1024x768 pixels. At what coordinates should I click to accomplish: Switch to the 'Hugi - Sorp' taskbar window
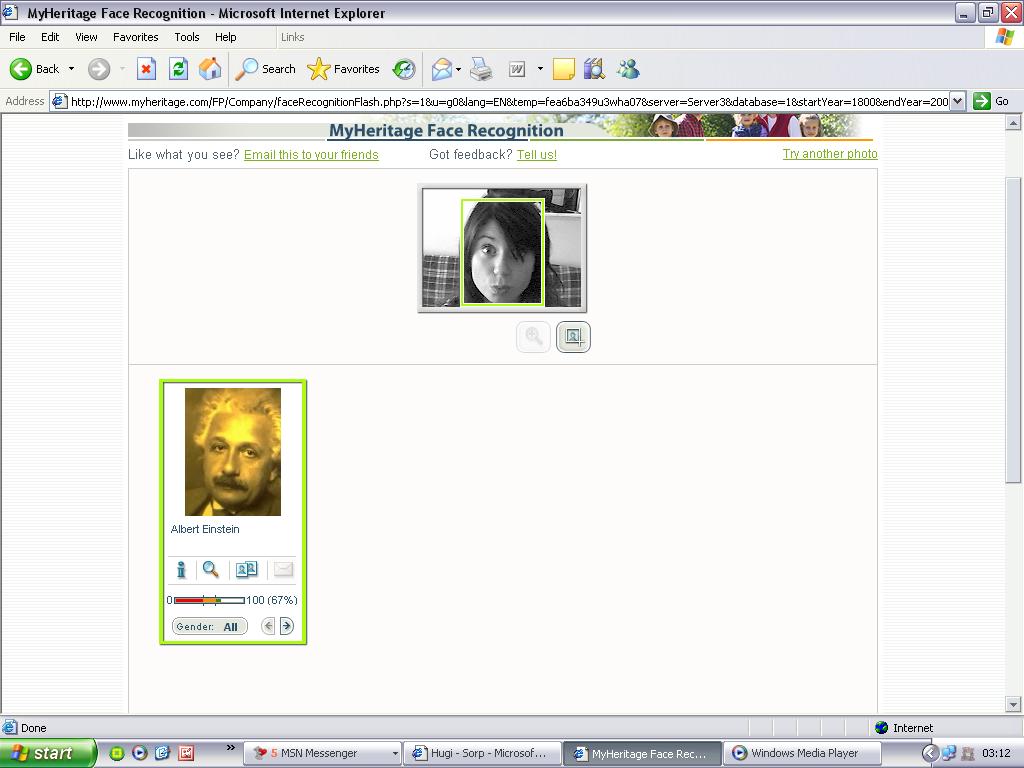point(482,753)
